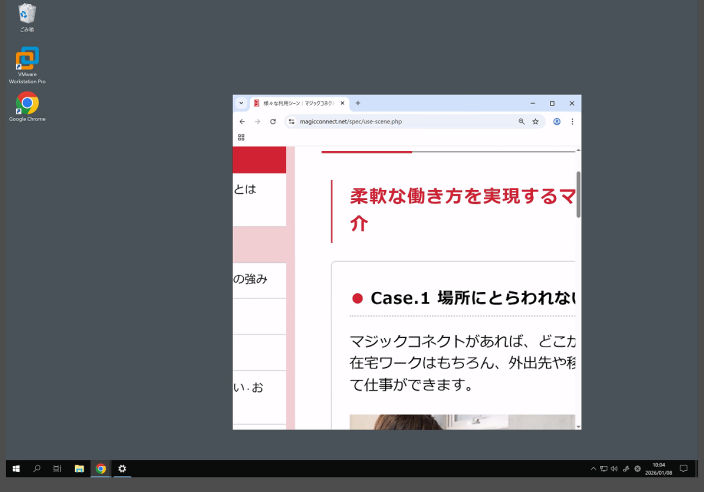Show hidden system tray icons

coord(593,468)
